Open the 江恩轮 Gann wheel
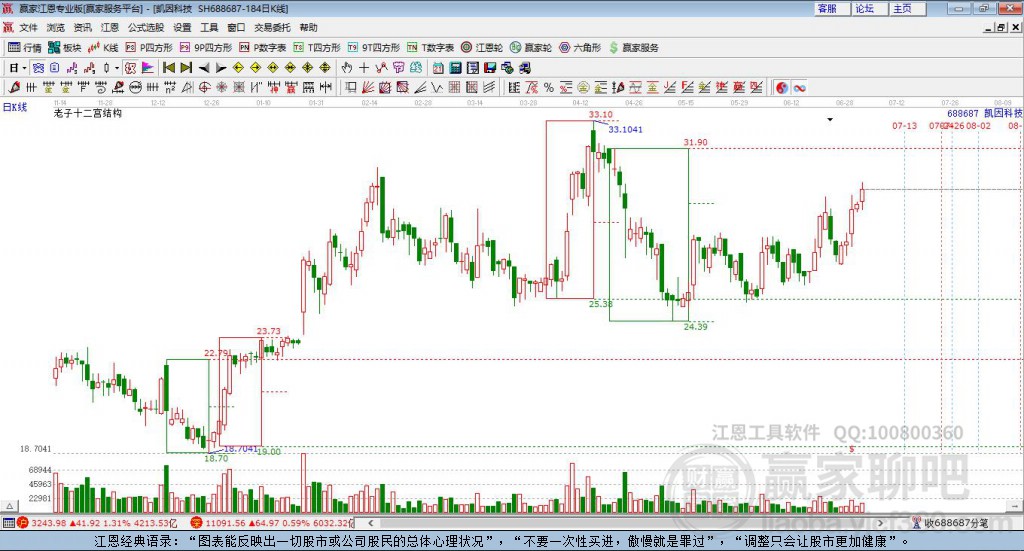The image size is (1024, 551). 482,48
